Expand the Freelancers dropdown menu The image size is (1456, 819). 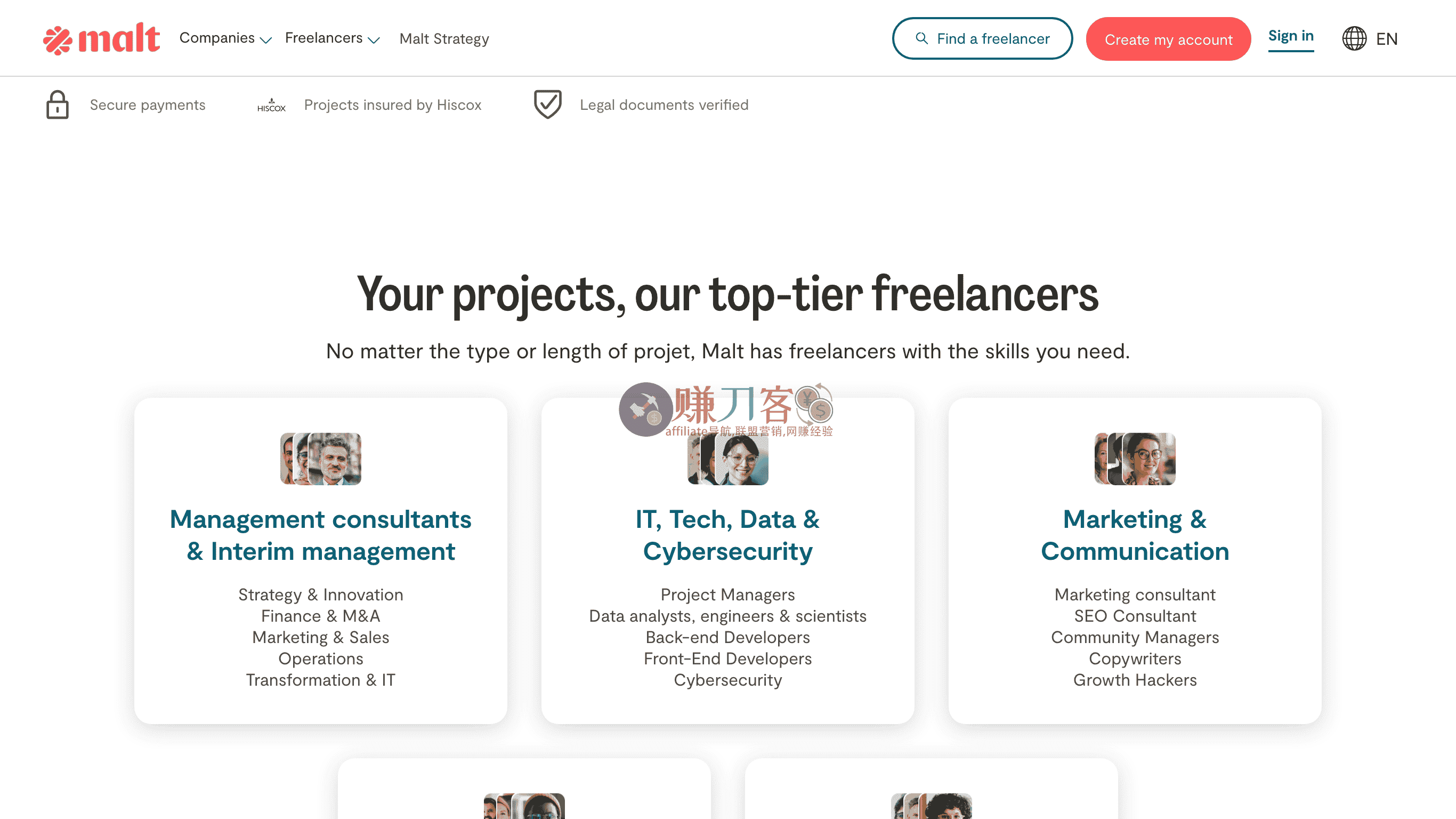pos(332,38)
